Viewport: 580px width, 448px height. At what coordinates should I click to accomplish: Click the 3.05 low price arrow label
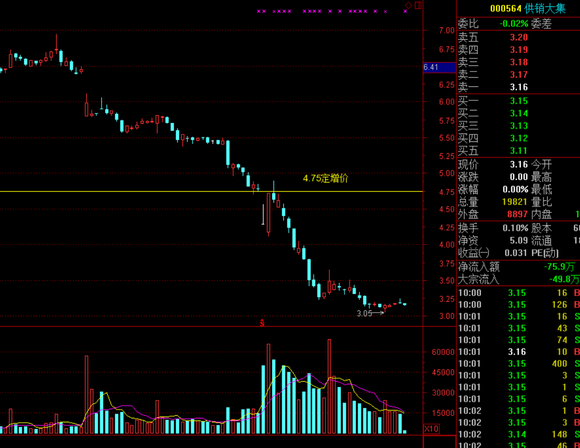(x=371, y=313)
